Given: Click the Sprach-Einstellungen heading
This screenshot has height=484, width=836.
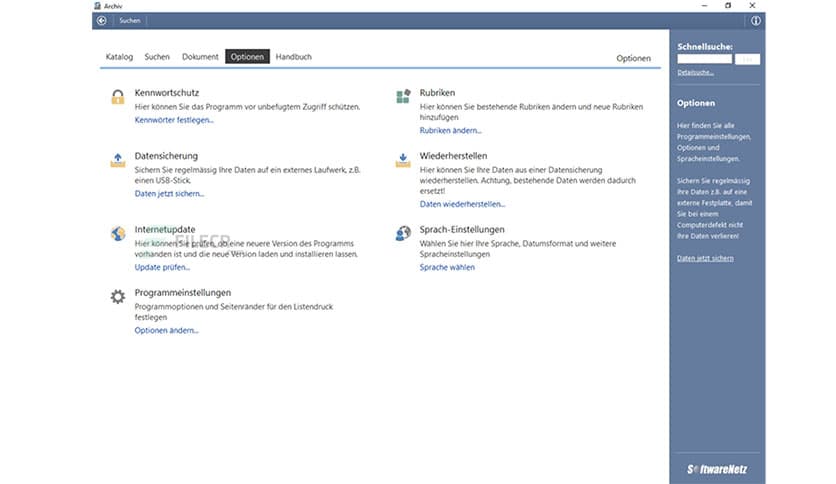Looking at the screenshot, I should pyautogui.click(x=462, y=229).
